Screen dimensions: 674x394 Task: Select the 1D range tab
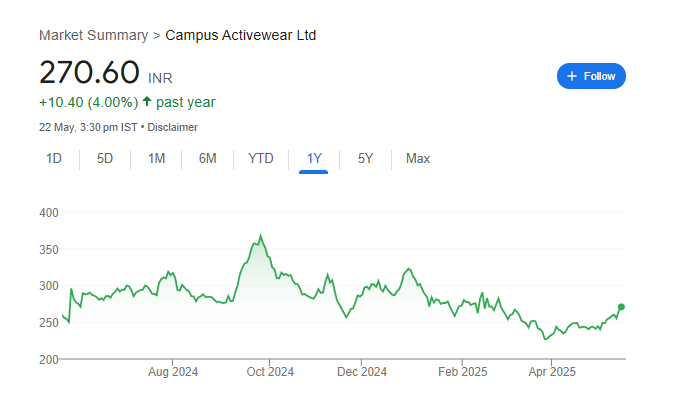54,159
